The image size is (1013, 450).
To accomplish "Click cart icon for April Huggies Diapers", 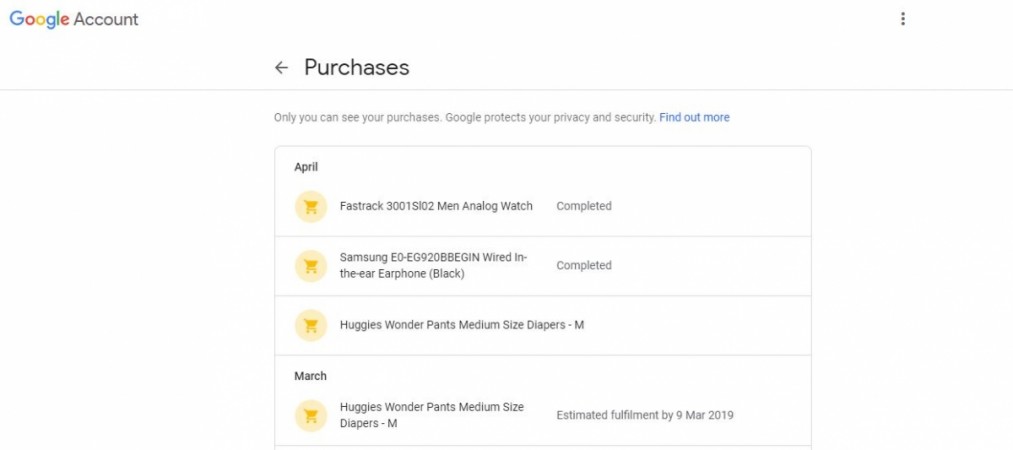I will [x=311, y=325].
